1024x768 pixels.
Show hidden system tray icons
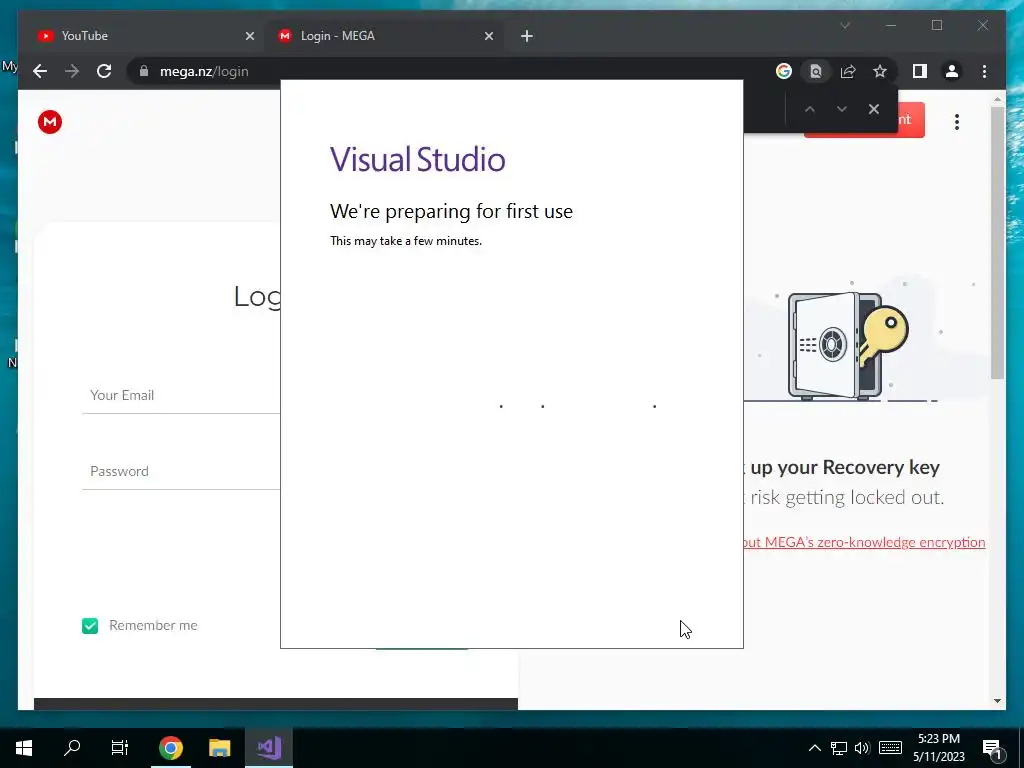click(814, 748)
